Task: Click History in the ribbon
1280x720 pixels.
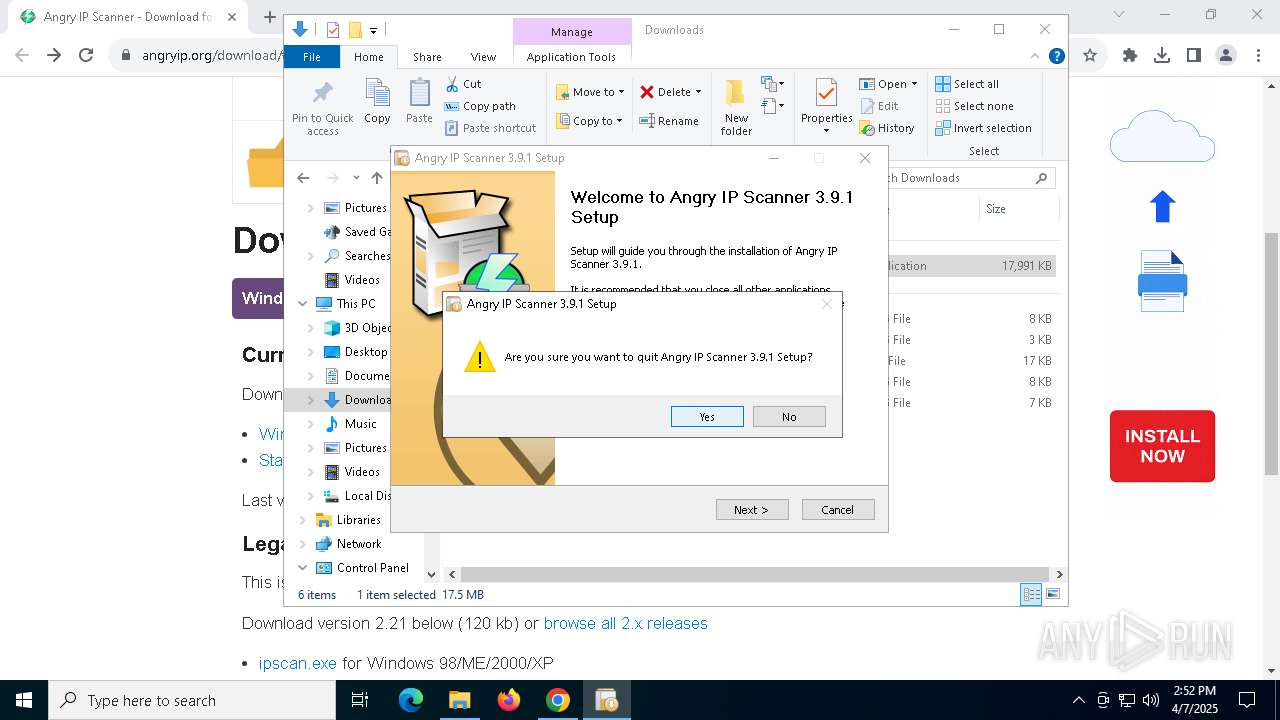Action: 887,128
